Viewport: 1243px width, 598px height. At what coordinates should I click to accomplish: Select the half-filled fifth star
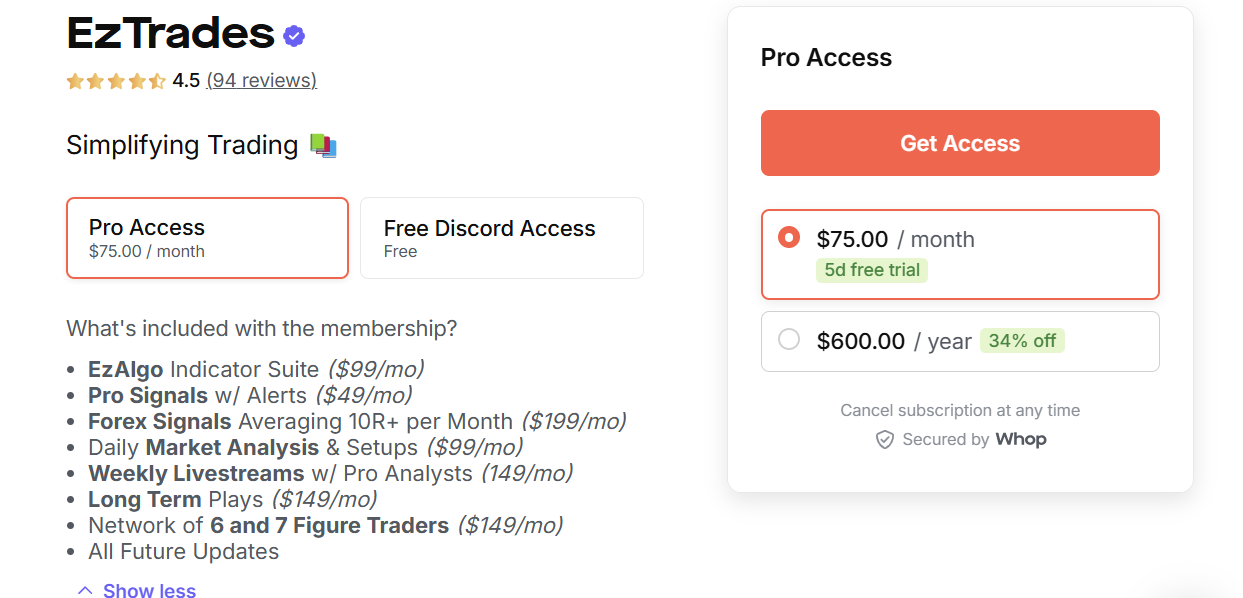[x=155, y=81]
